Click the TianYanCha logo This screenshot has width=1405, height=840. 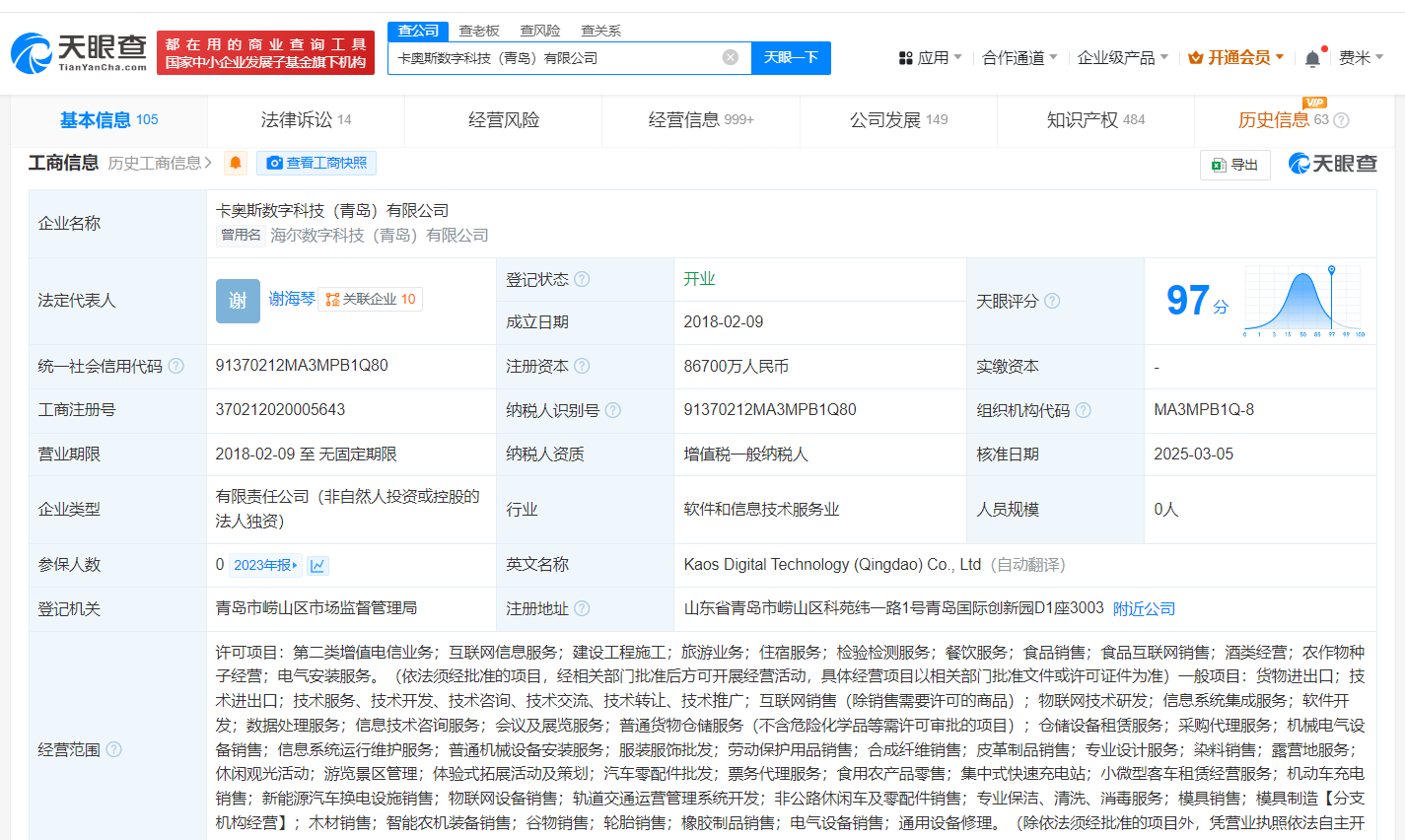coord(79,52)
